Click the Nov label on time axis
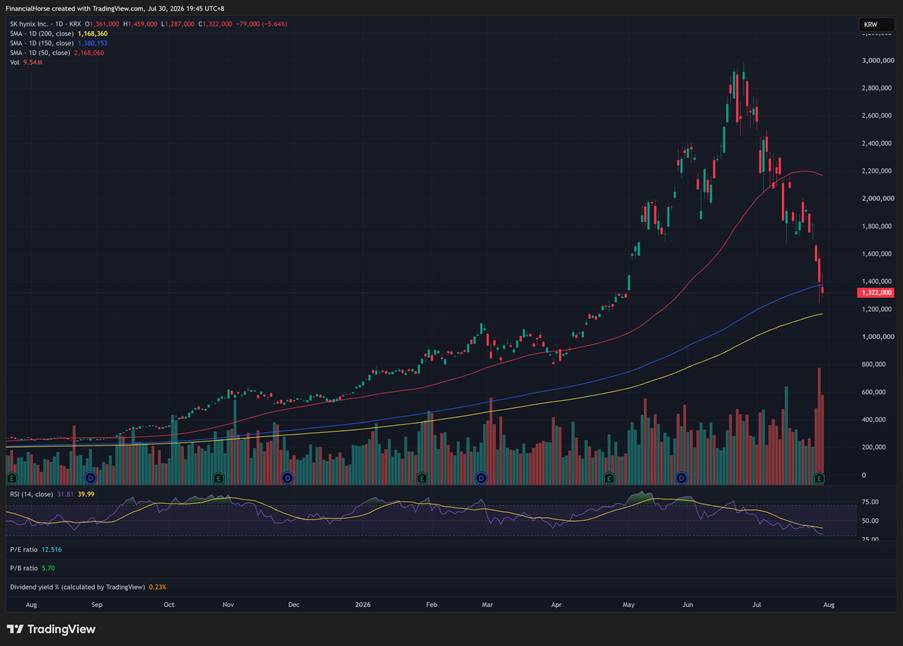This screenshot has height=646, width=903. [228, 605]
